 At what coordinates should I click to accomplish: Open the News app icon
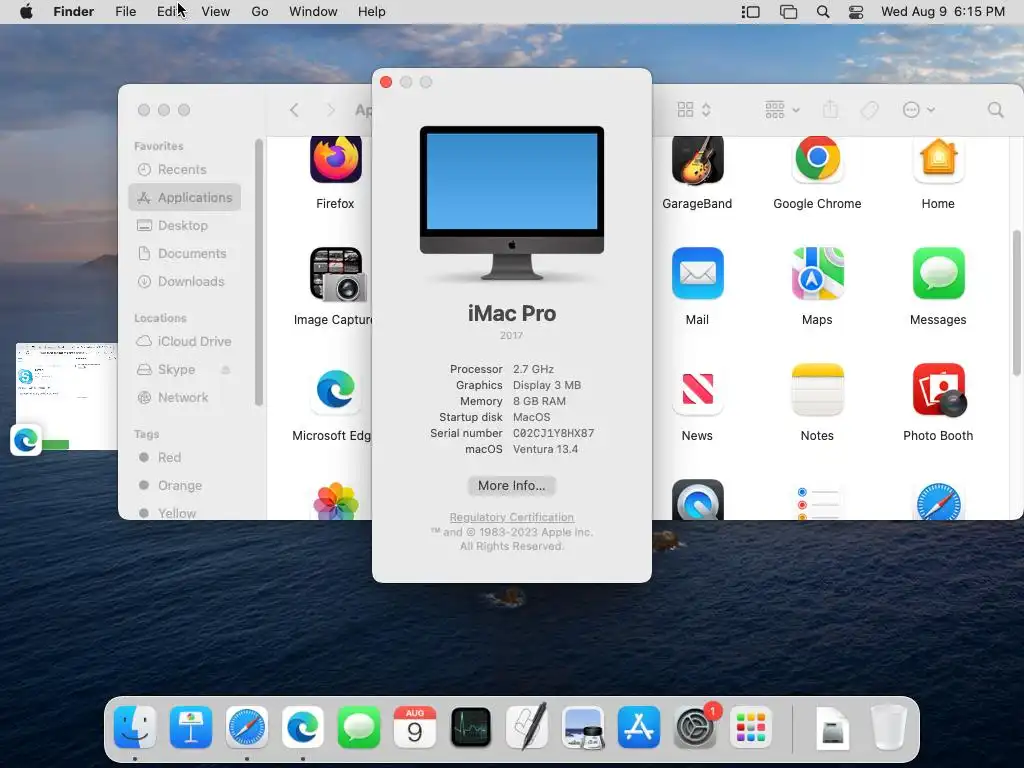(697, 389)
